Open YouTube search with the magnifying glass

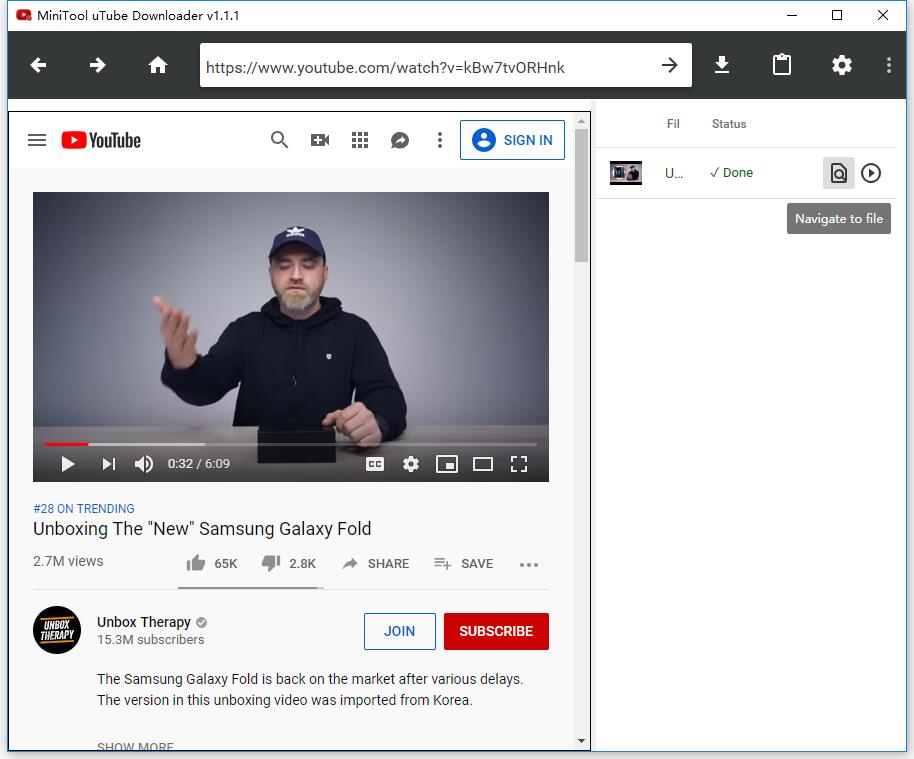pyautogui.click(x=279, y=140)
